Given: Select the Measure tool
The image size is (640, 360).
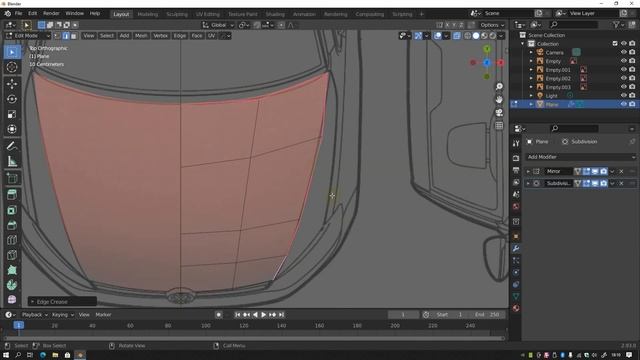Looking at the screenshot, I should pyautogui.click(x=12, y=162).
